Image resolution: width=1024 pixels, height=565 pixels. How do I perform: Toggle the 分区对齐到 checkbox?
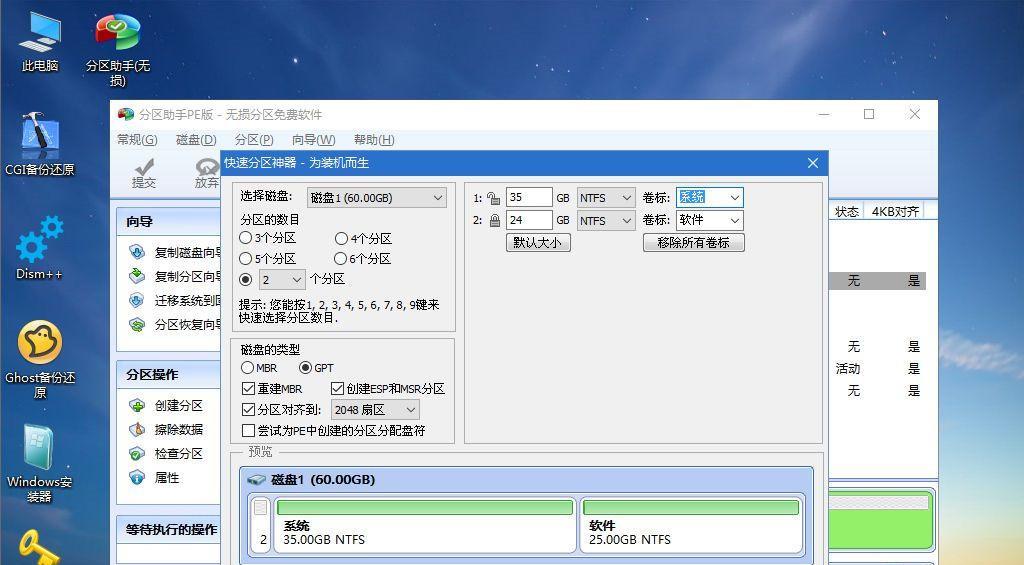pos(248,410)
